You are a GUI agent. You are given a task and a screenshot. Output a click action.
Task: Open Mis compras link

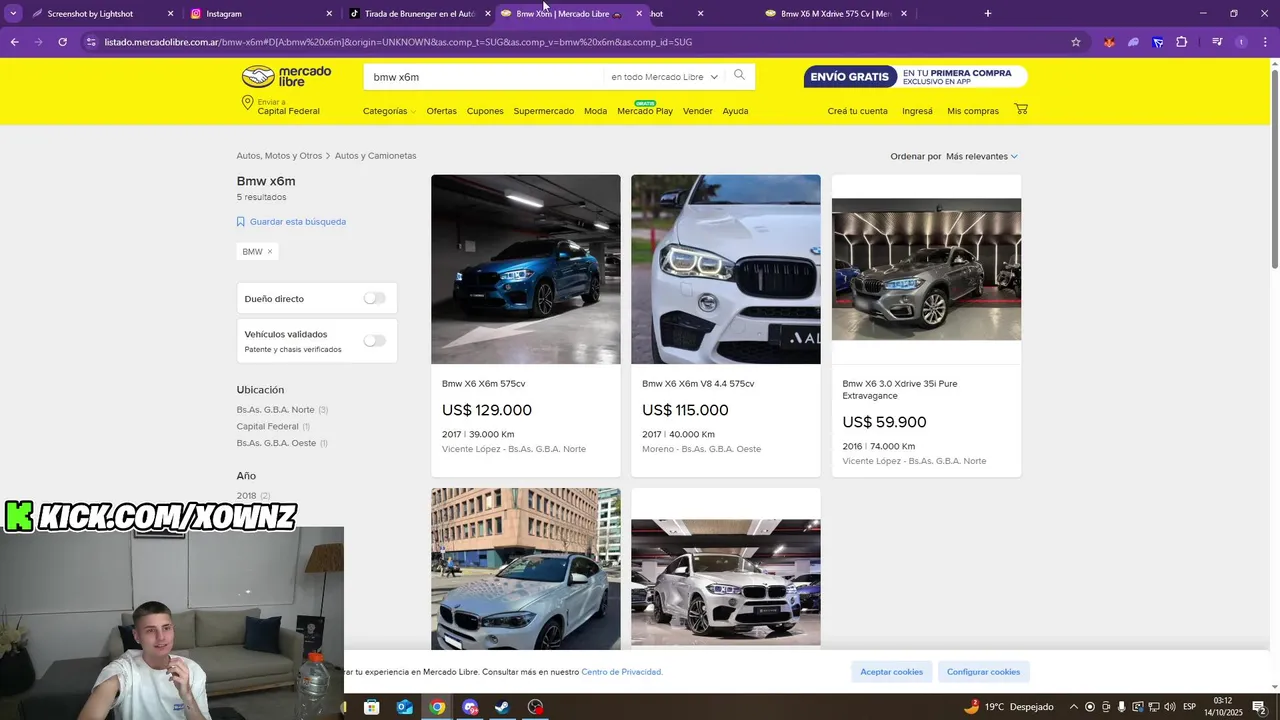pos(973,111)
